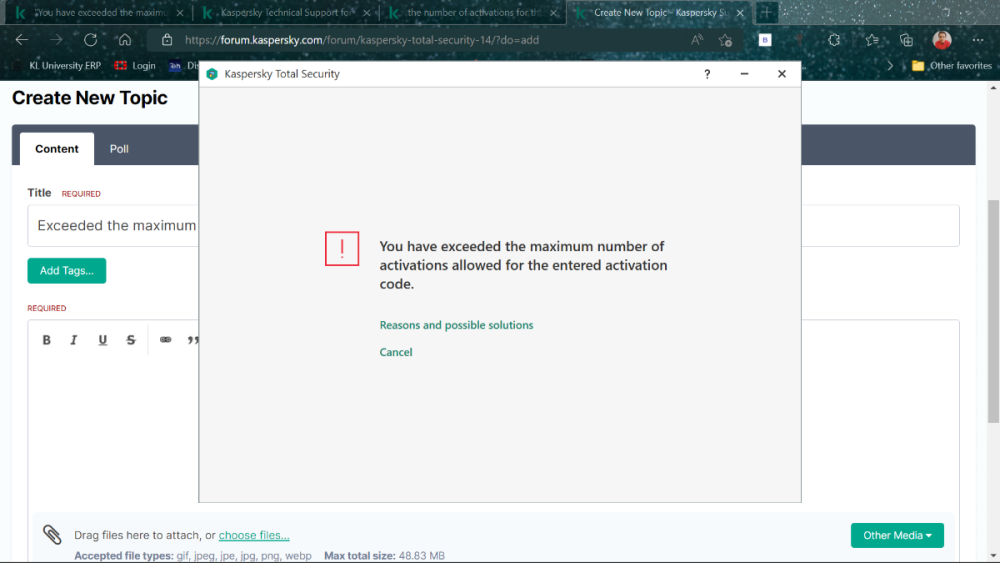Click the choose files link
Screen dimensions: 1000x563
tap(254, 535)
